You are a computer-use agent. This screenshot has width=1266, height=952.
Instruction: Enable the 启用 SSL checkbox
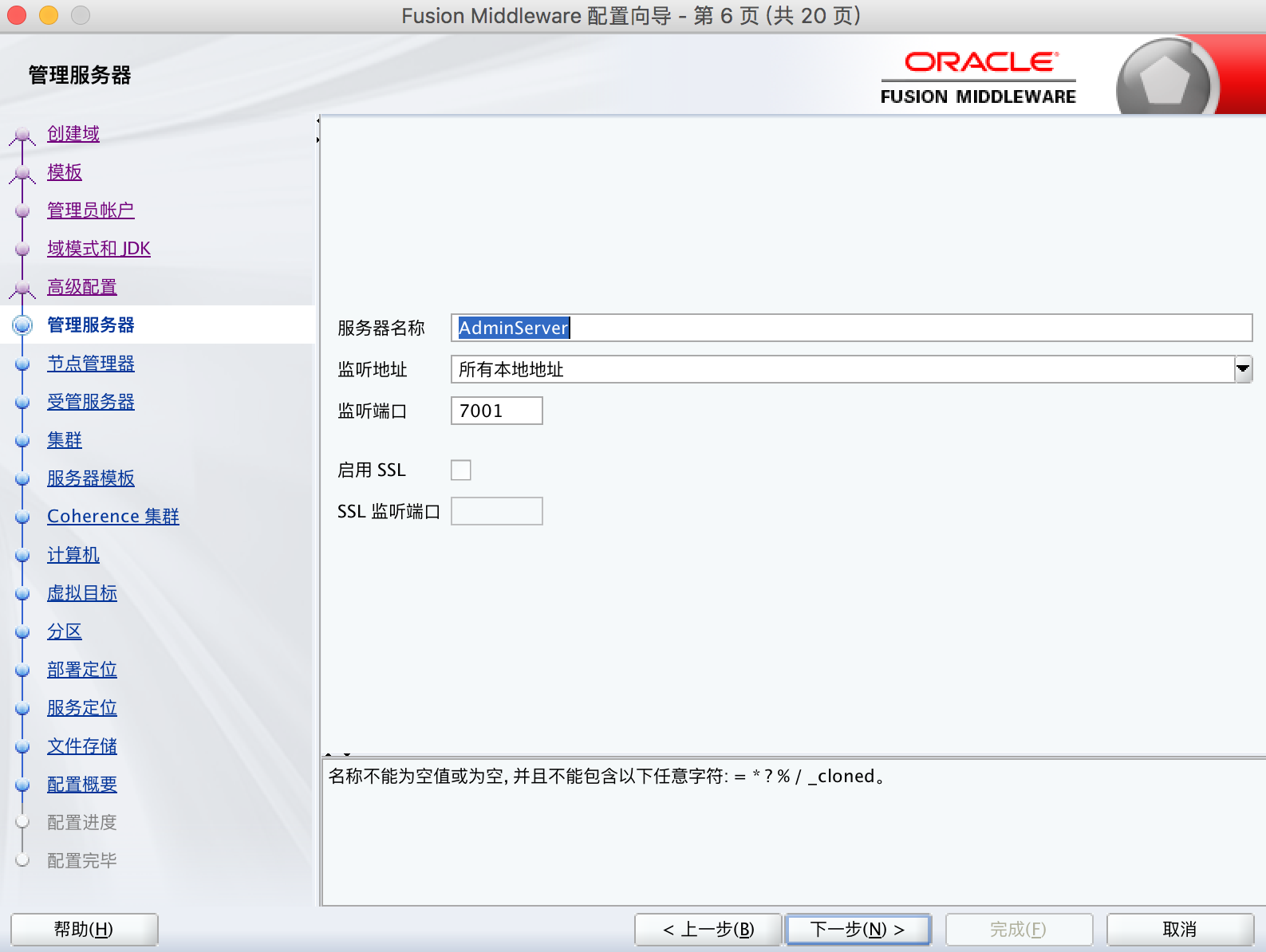point(461,470)
